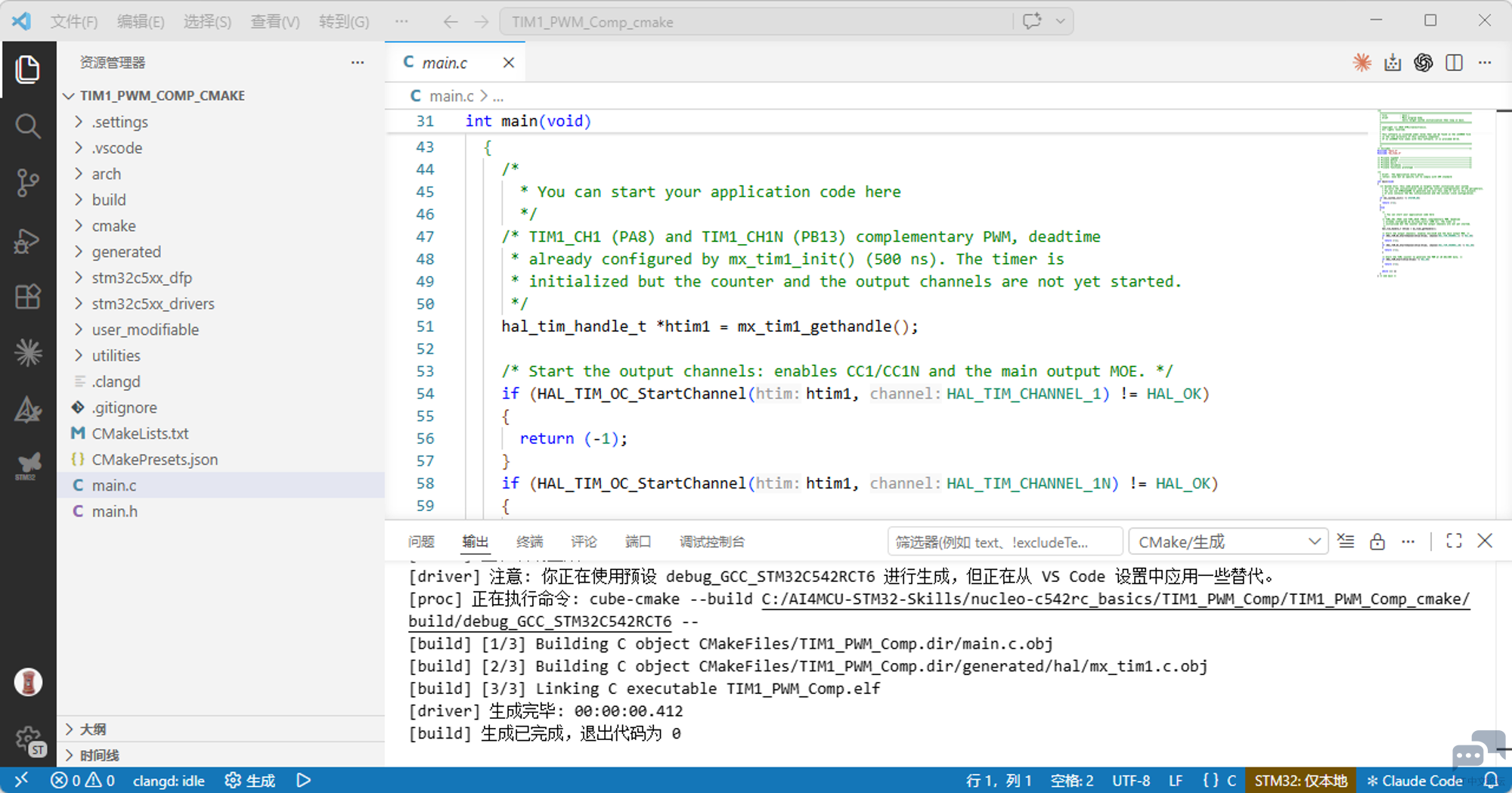Image resolution: width=1512 pixels, height=793 pixels.
Task: Click the output filter text field
Action: 1004,541
